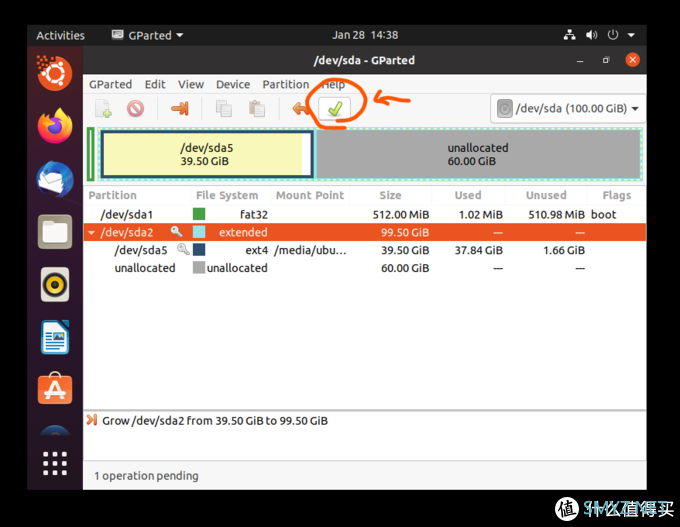Image resolution: width=680 pixels, height=527 pixels.
Task: Open Ubuntu Software from the dock
Action: (55, 389)
